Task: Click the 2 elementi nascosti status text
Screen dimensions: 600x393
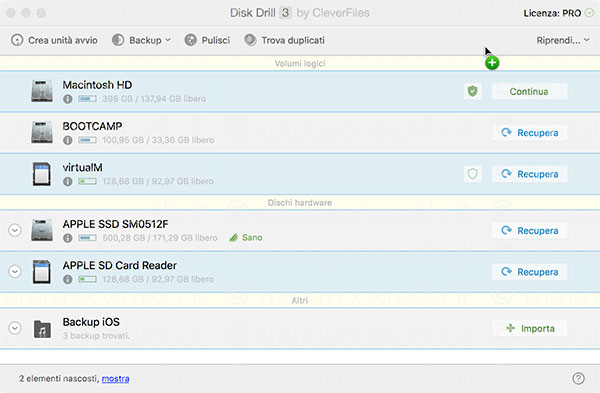Action: 59,379
